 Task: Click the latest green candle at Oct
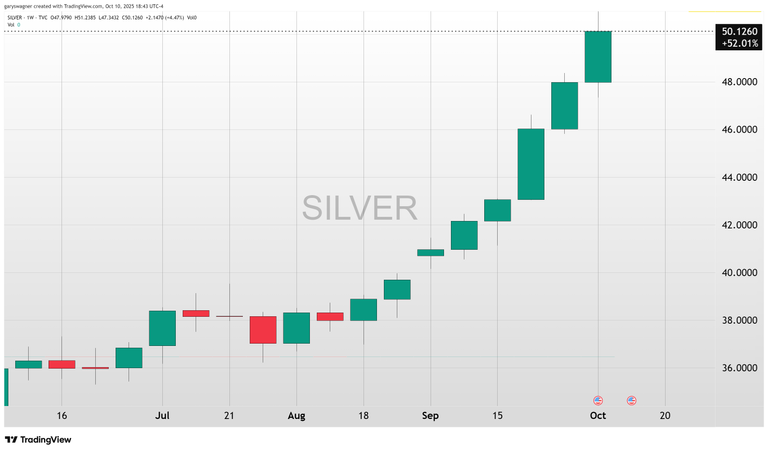tap(598, 57)
